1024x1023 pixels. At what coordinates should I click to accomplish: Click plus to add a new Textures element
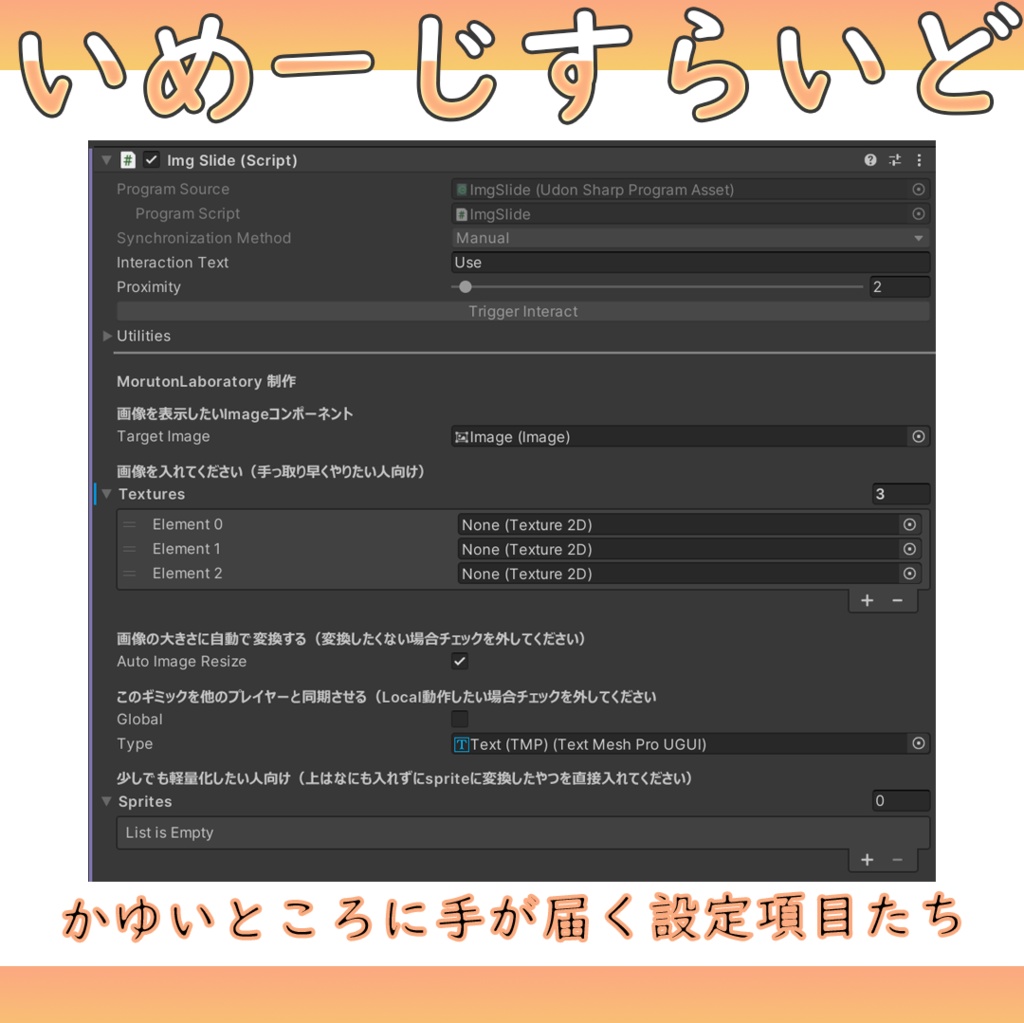pyautogui.click(x=866, y=600)
